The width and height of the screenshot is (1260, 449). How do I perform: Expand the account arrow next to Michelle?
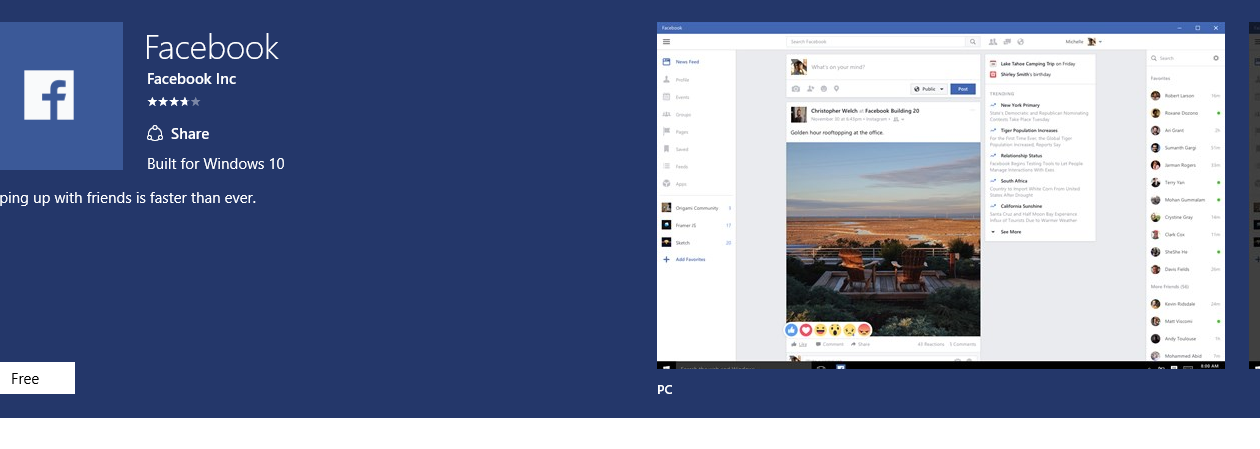[x=1100, y=42]
